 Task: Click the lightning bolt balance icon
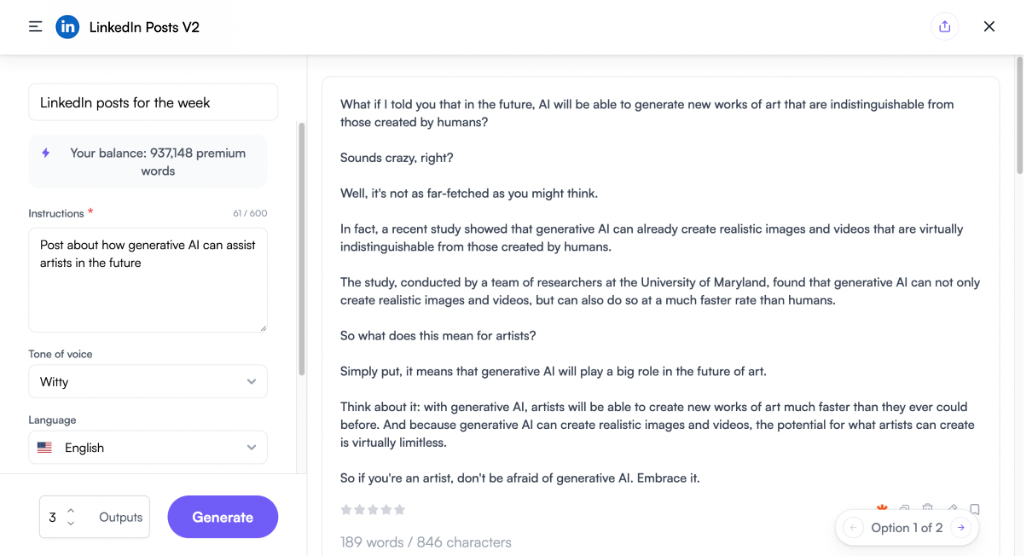pyautogui.click(x=46, y=153)
